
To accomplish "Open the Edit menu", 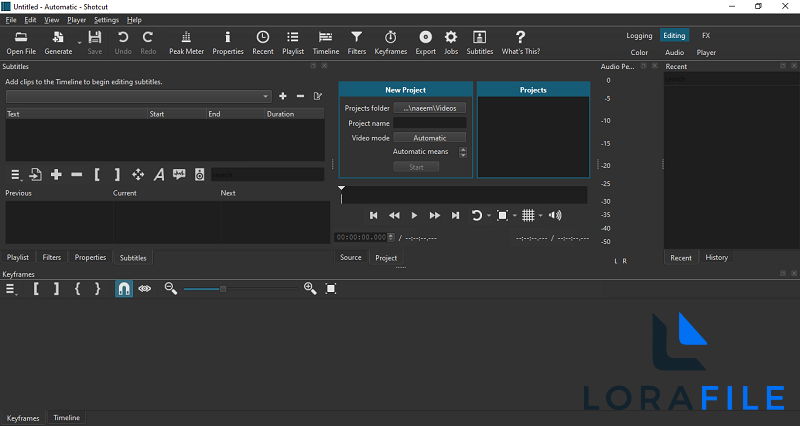I will coord(30,20).
